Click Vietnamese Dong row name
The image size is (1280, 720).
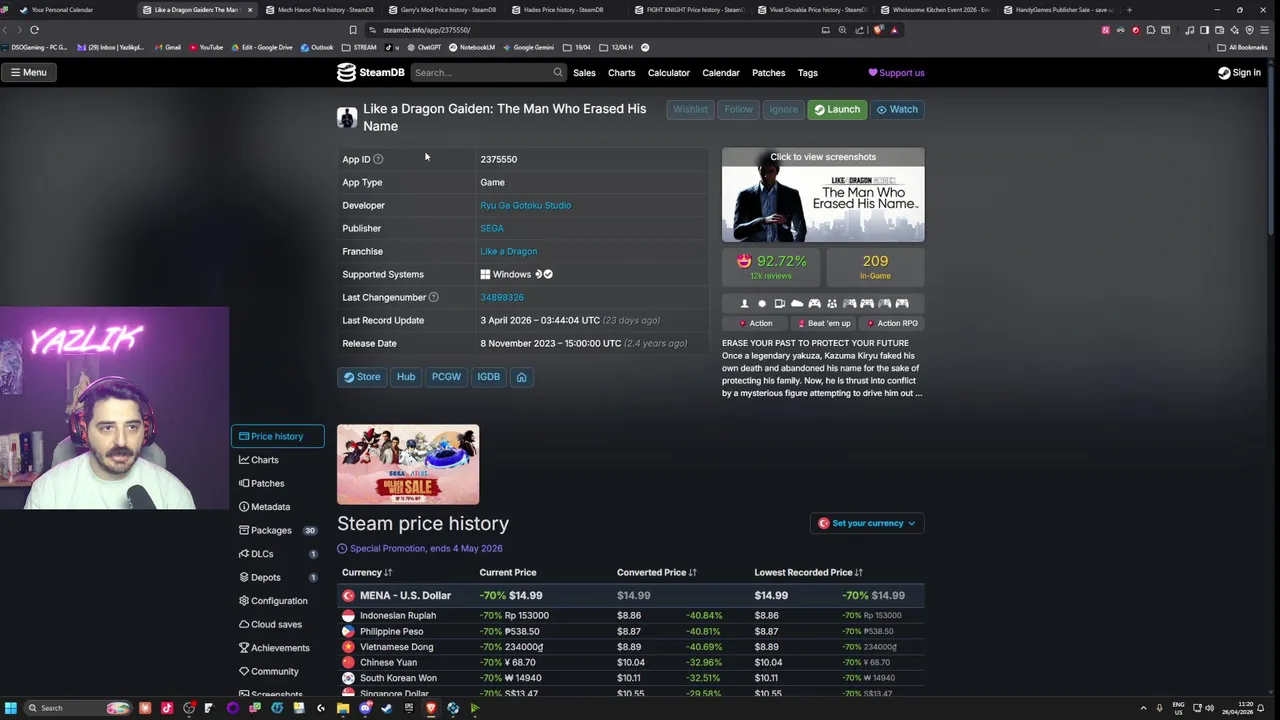396,647
